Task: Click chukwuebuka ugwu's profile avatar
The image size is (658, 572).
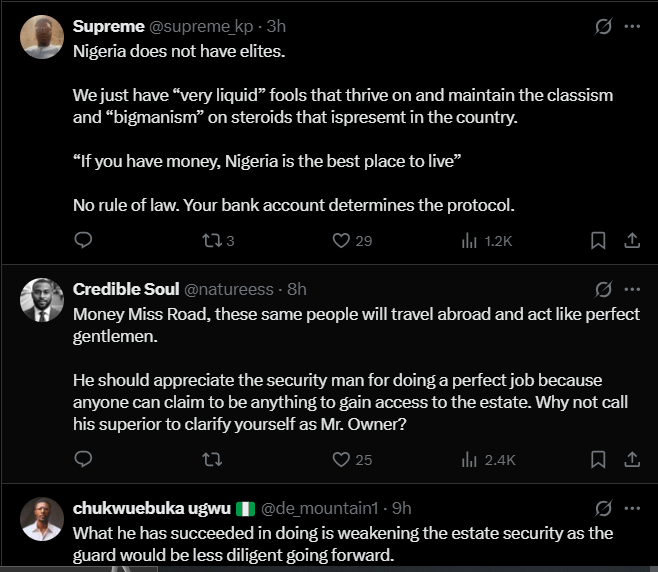Action: click(x=42, y=519)
